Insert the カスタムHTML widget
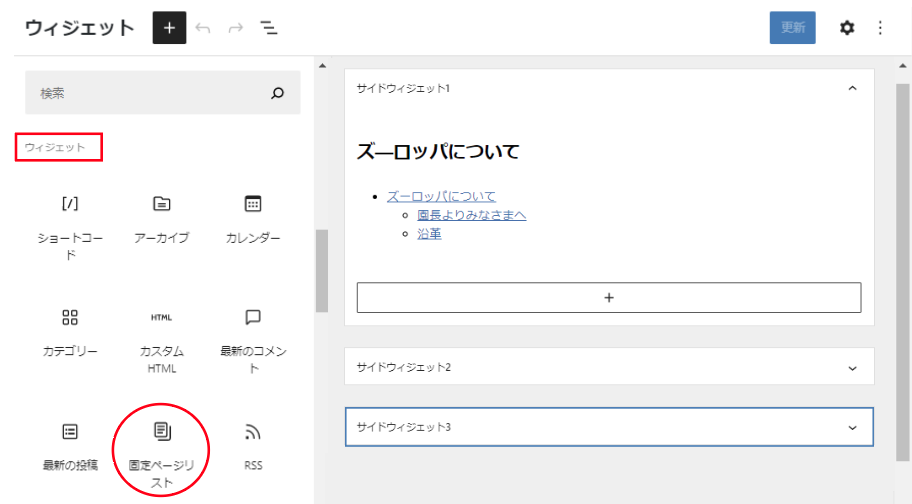 click(162, 341)
